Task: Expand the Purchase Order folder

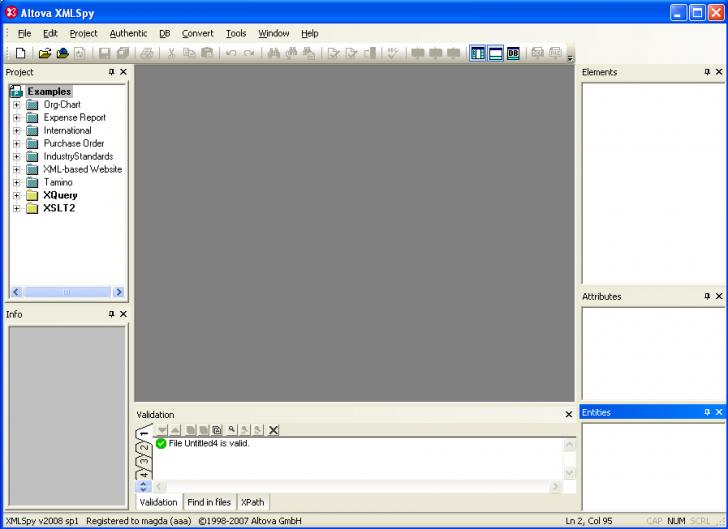Action: click(x=16, y=144)
